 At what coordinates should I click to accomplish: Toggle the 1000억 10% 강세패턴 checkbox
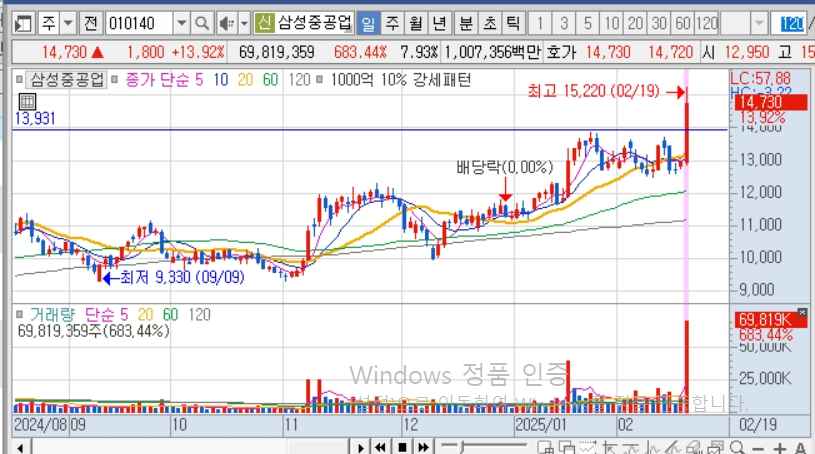tap(320, 80)
